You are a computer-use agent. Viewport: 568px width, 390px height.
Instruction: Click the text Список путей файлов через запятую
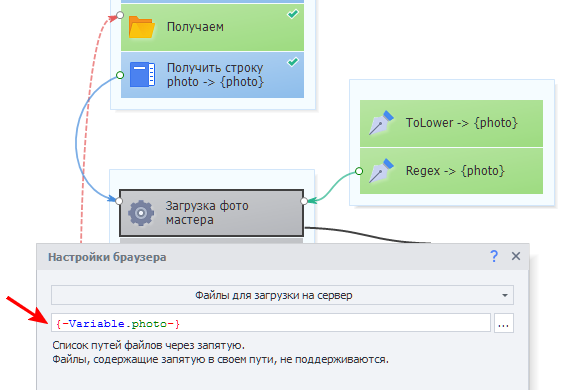click(149, 345)
